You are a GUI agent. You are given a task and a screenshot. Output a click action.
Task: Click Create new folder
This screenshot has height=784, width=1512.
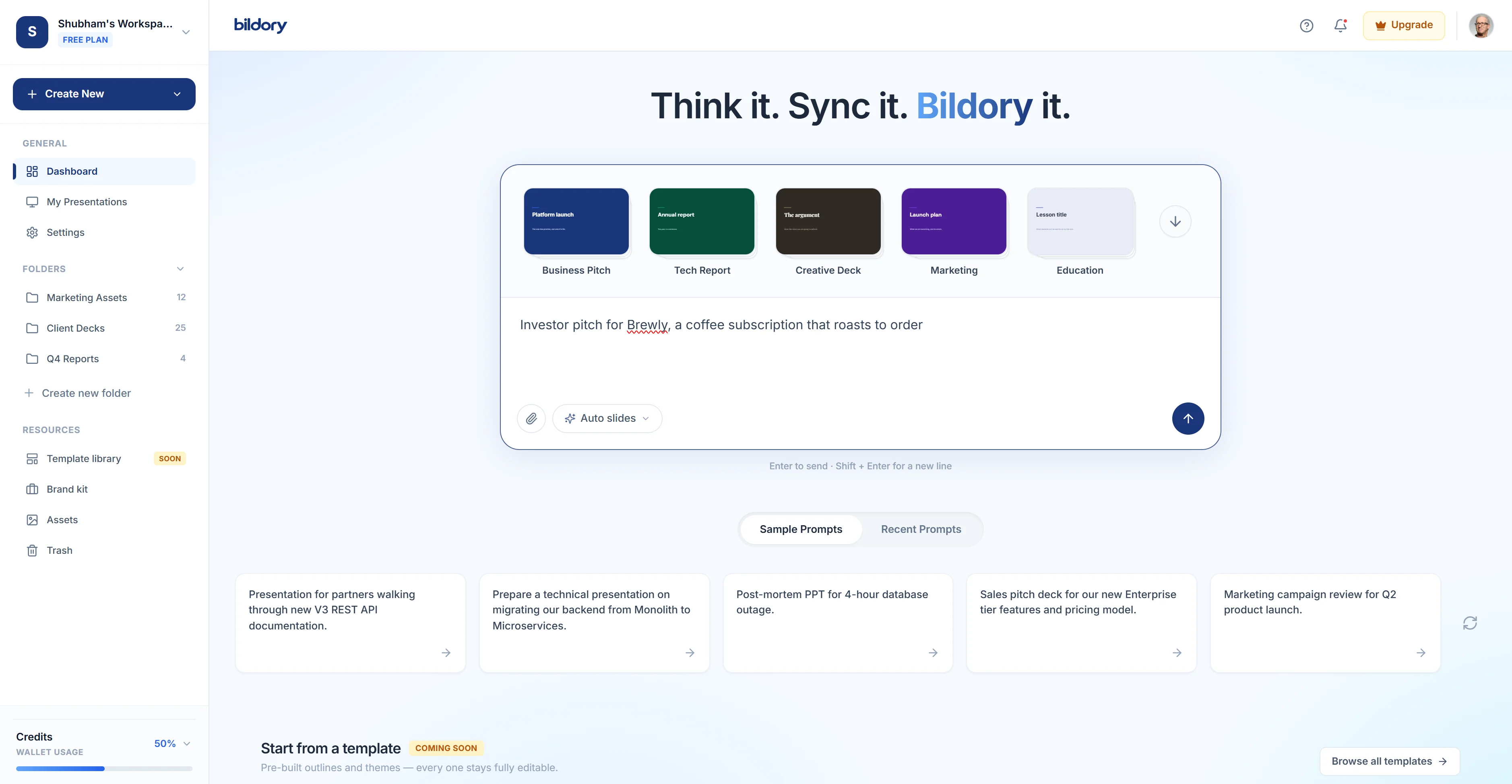tap(77, 393)
